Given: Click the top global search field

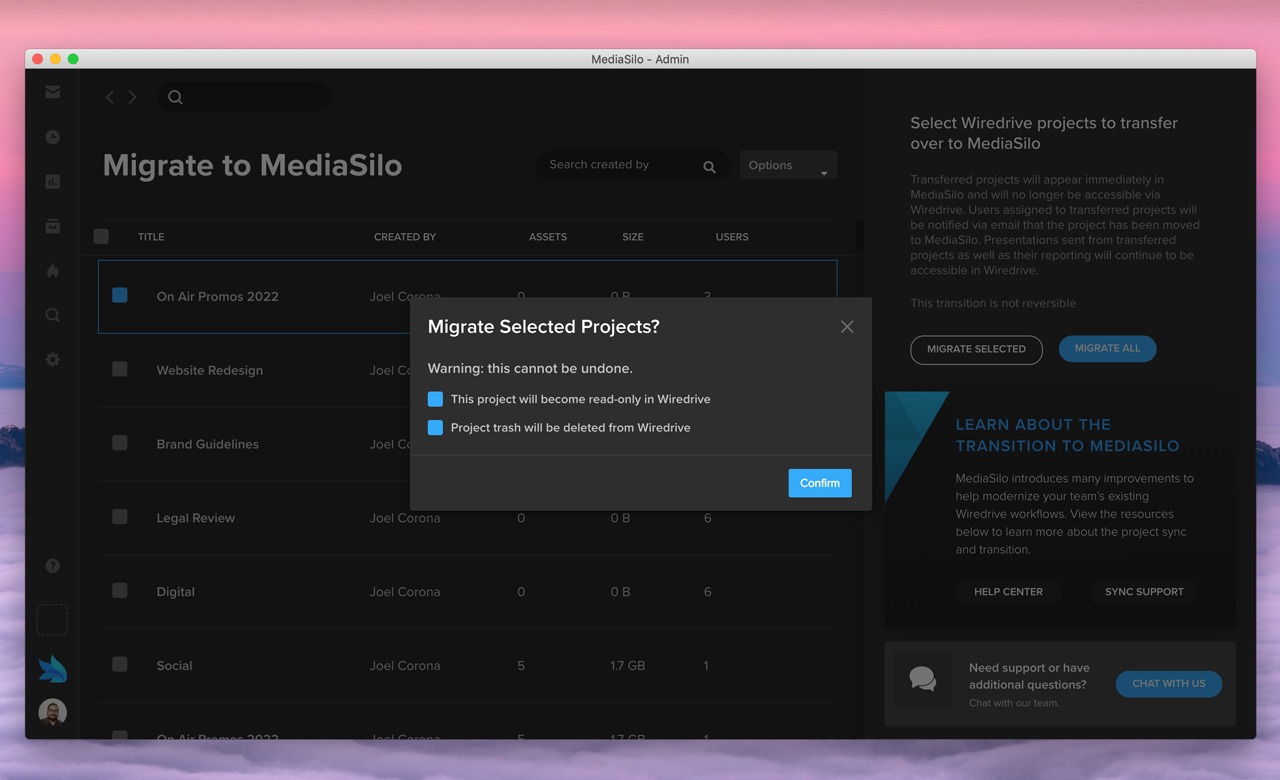Looking at the screenshot, I should click(x=243, y=97).
